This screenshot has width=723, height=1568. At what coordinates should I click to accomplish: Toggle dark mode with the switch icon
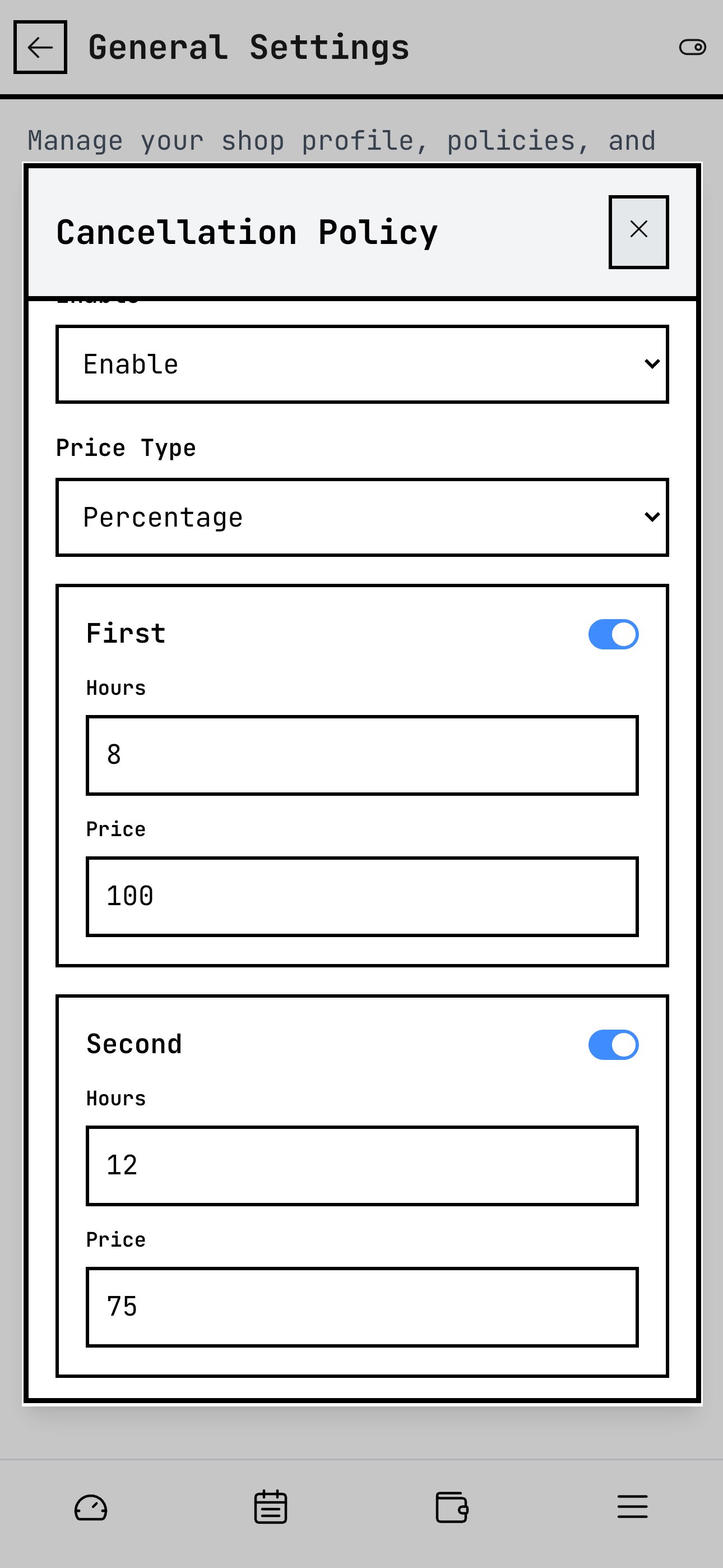pos(693,47)
